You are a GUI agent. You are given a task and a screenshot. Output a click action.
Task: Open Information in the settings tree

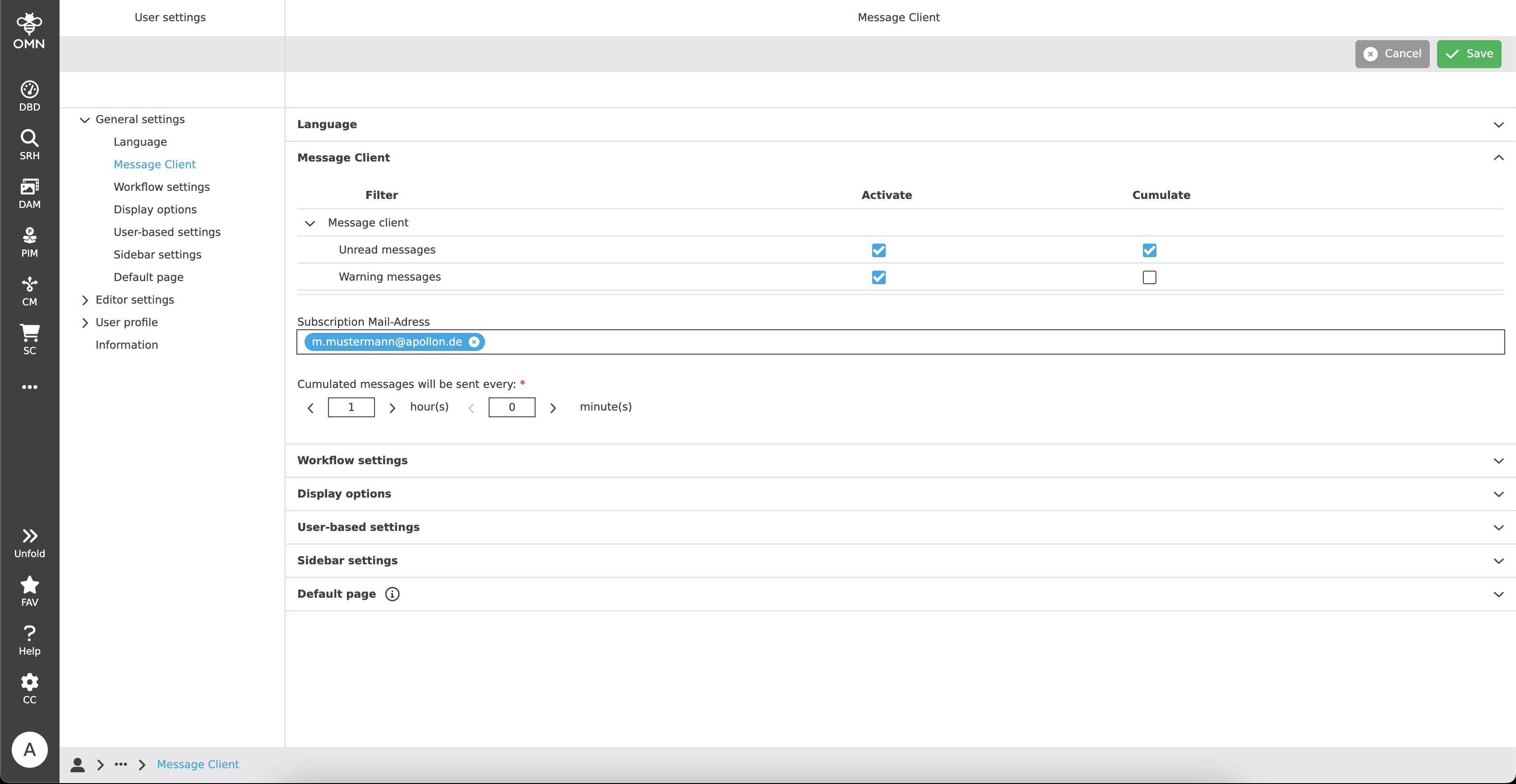point(126,345)
